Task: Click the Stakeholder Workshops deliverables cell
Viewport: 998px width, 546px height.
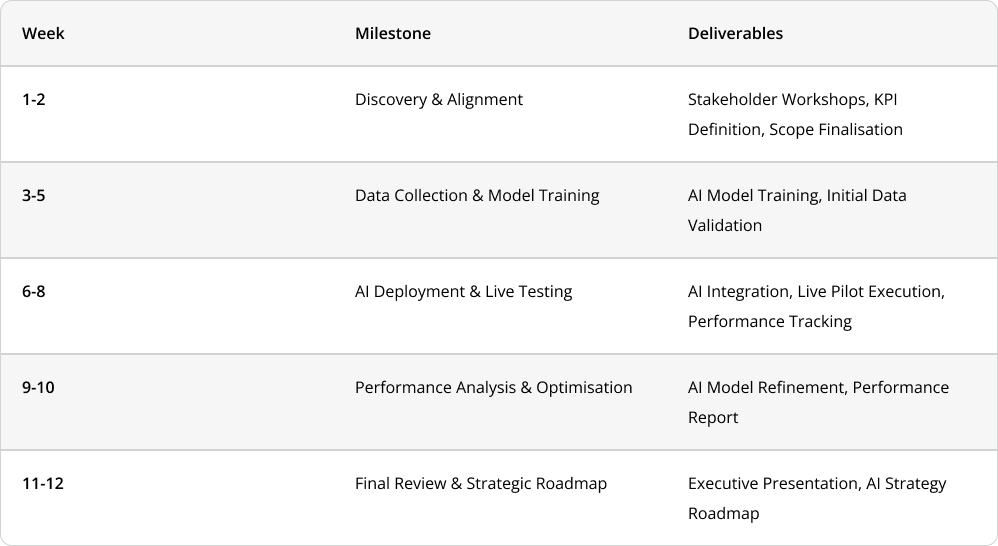Action: pos(795,115)
